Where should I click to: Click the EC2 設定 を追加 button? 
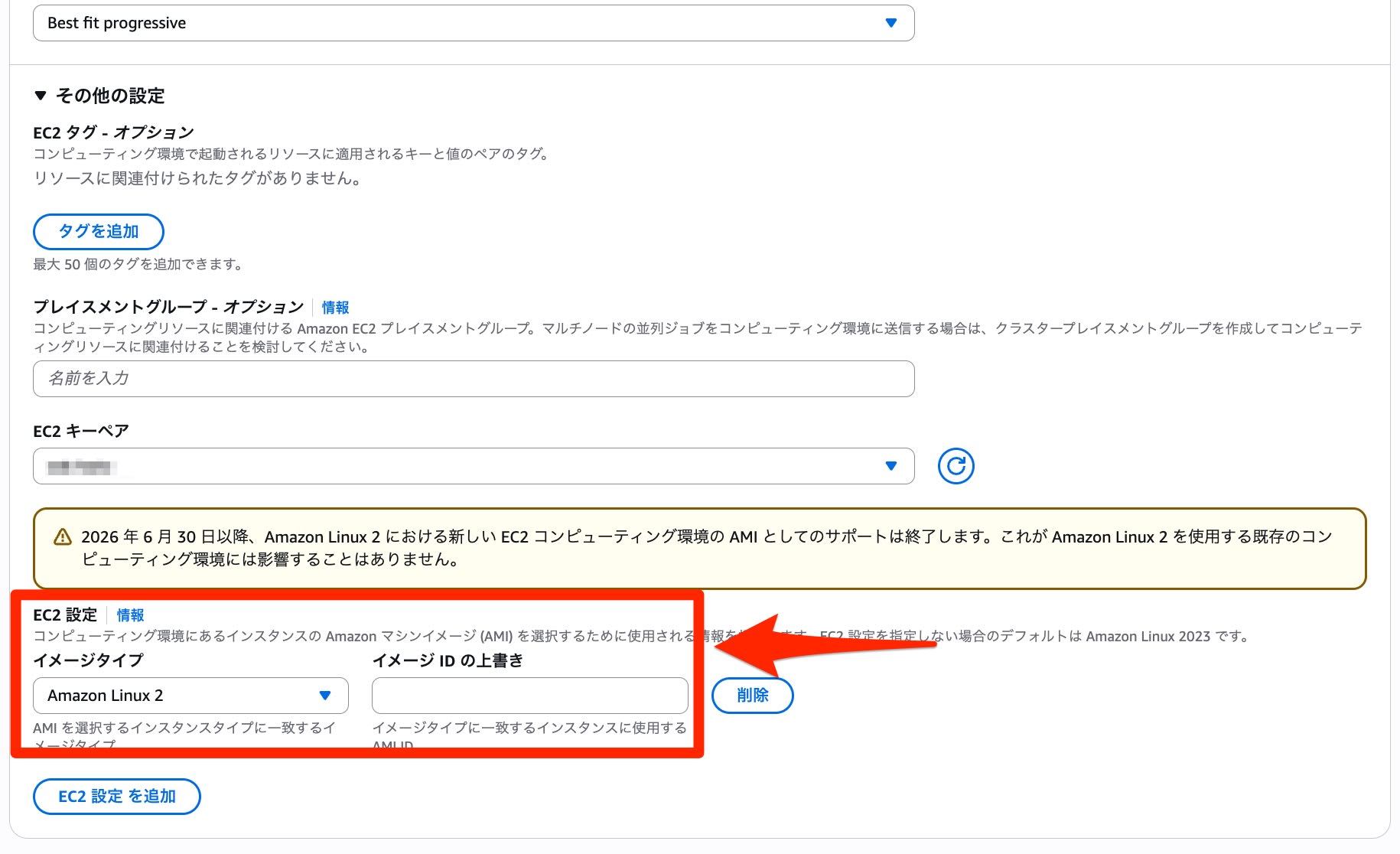pos(116,796)
